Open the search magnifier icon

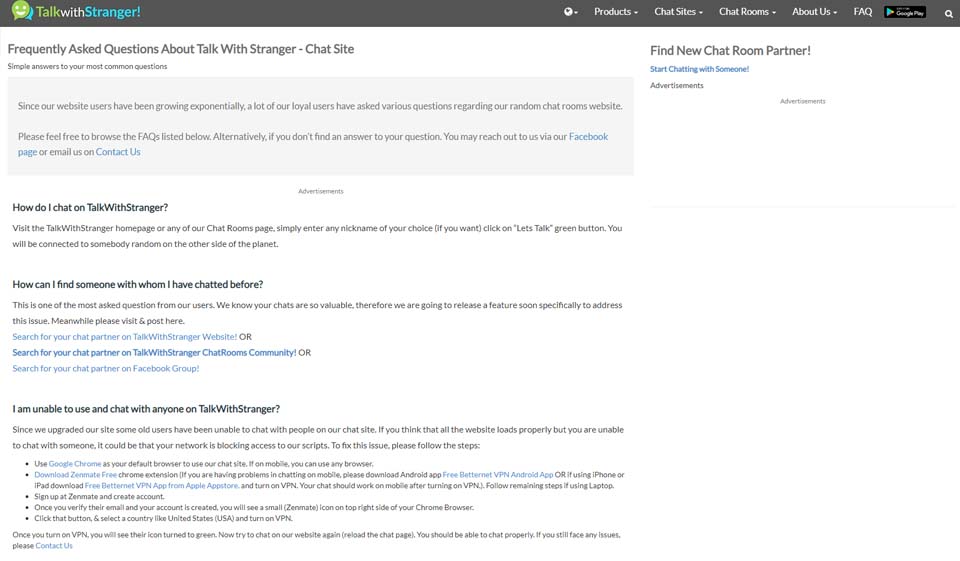coord(949,13)
